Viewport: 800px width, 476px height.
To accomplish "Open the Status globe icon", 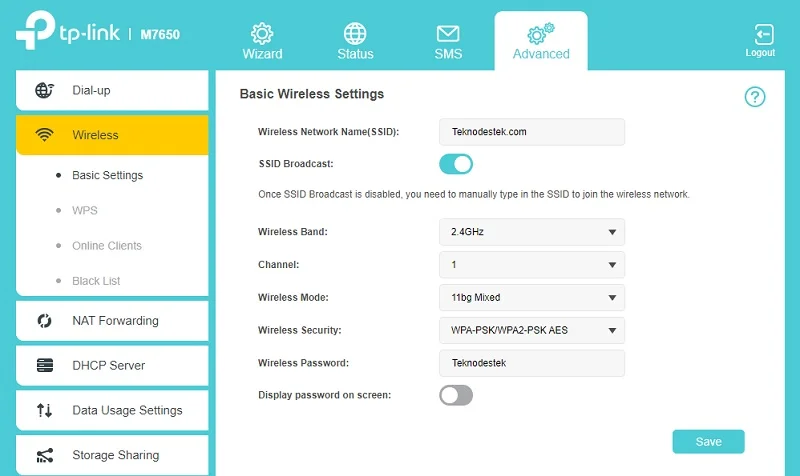I will (355, 33).
